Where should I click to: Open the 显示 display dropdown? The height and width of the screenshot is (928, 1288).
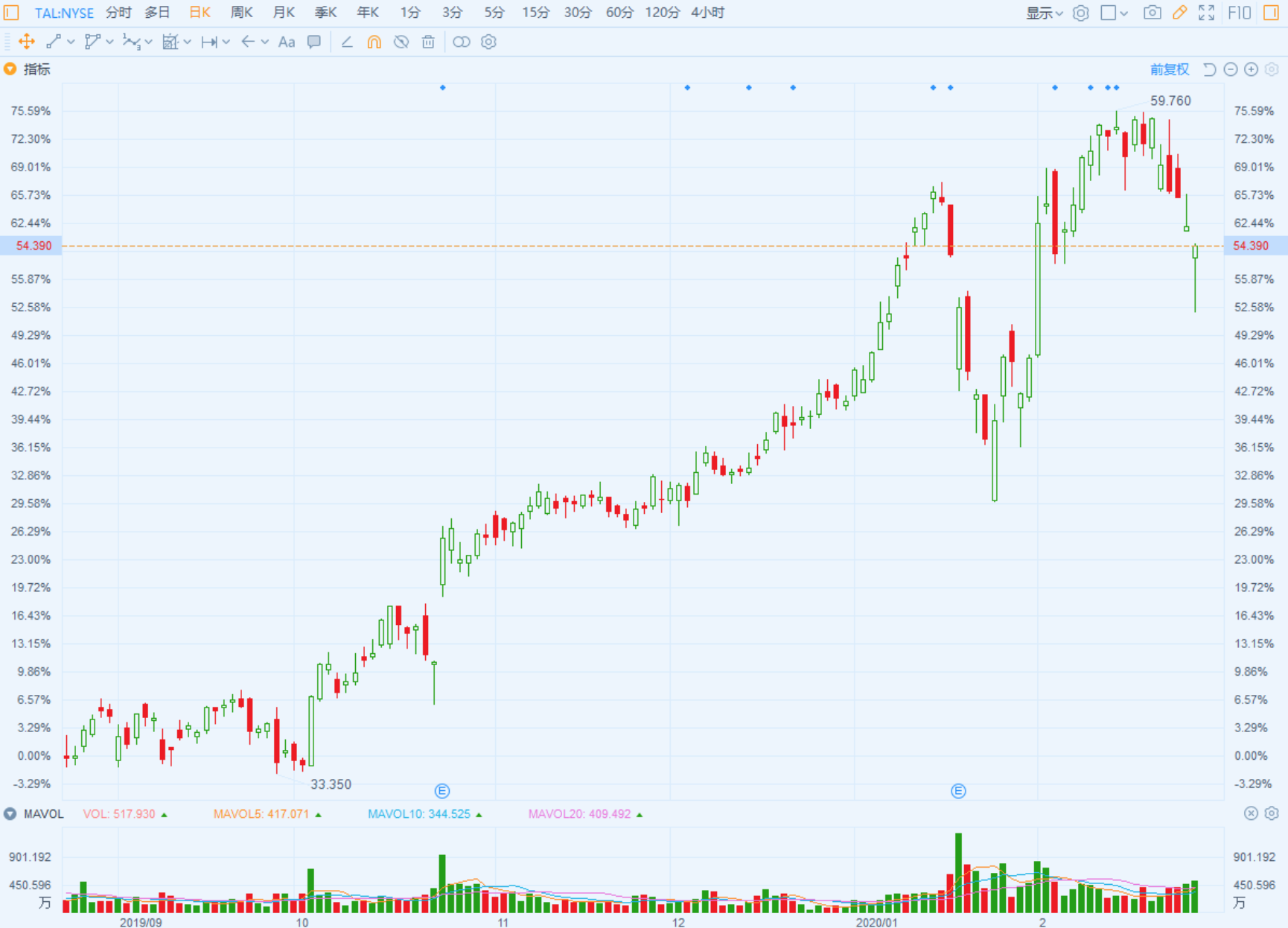tap(1044, 13)
